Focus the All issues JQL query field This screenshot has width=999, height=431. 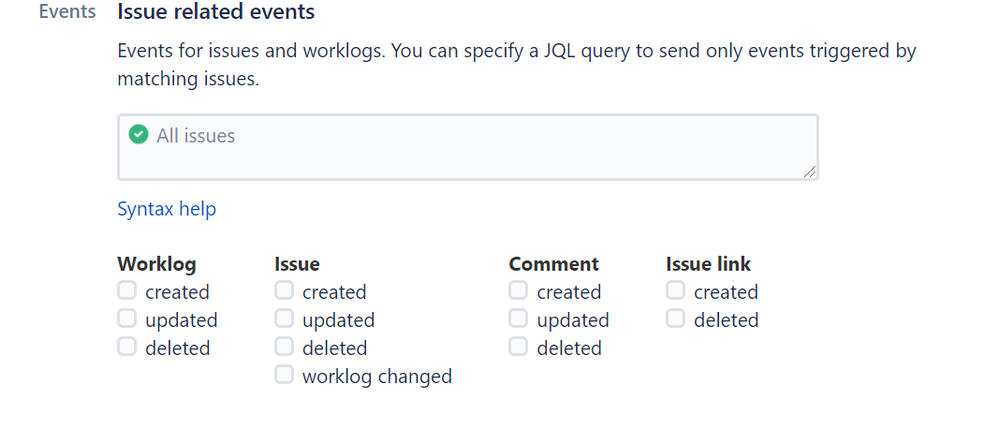(468, 147)
